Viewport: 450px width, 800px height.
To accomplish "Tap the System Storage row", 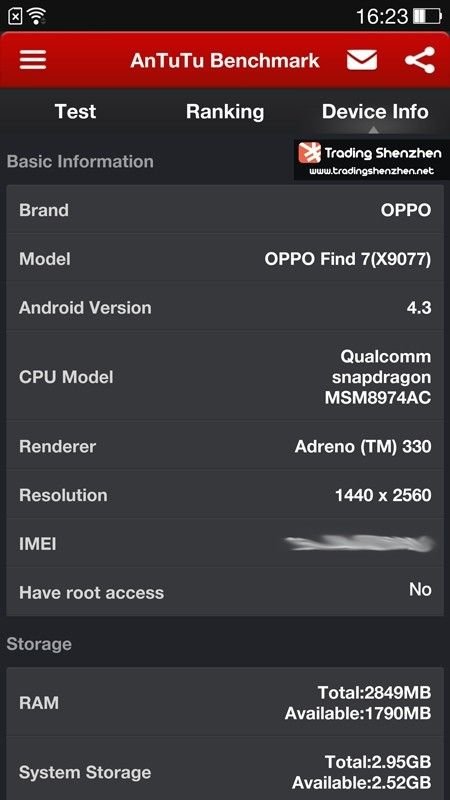I will point(225,771).
